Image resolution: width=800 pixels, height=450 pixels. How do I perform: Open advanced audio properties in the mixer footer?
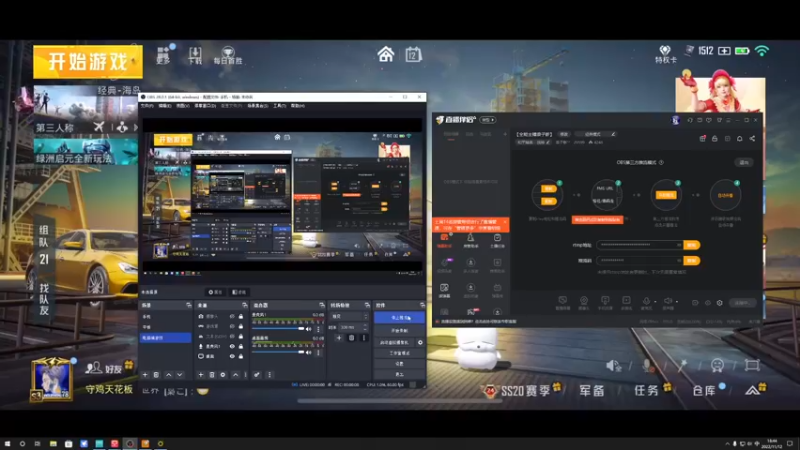257,375
